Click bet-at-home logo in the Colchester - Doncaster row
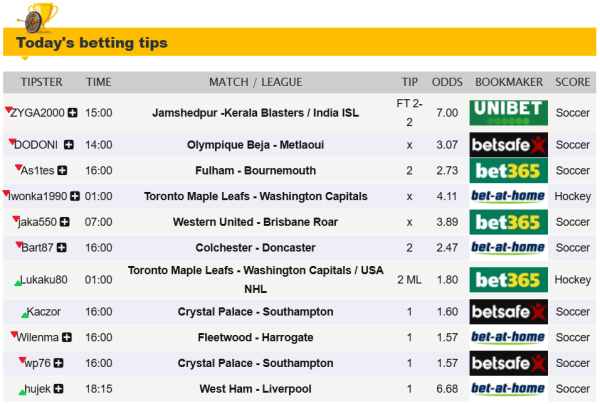The width and height of the screenshot is (600, 404). point(508,247)
